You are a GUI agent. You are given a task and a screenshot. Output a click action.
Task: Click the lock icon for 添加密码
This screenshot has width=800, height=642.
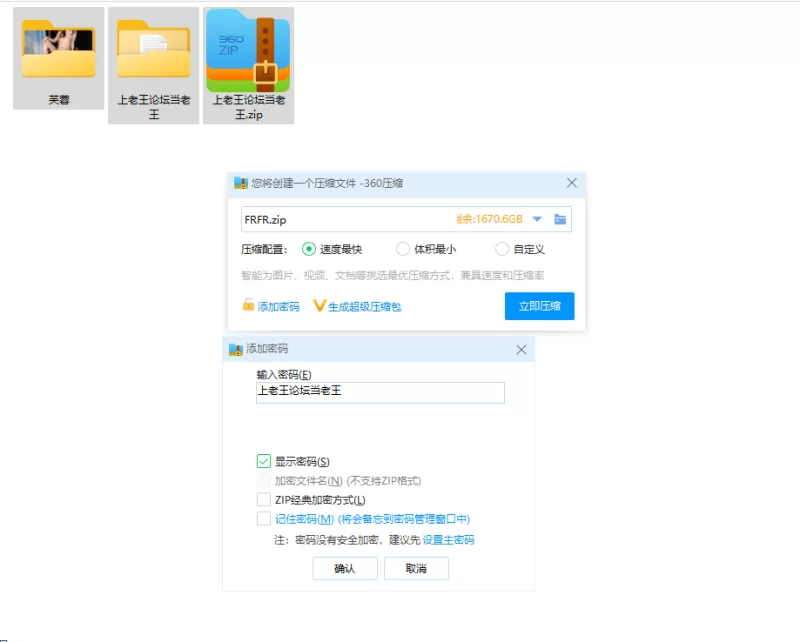[x=248, y=306]
